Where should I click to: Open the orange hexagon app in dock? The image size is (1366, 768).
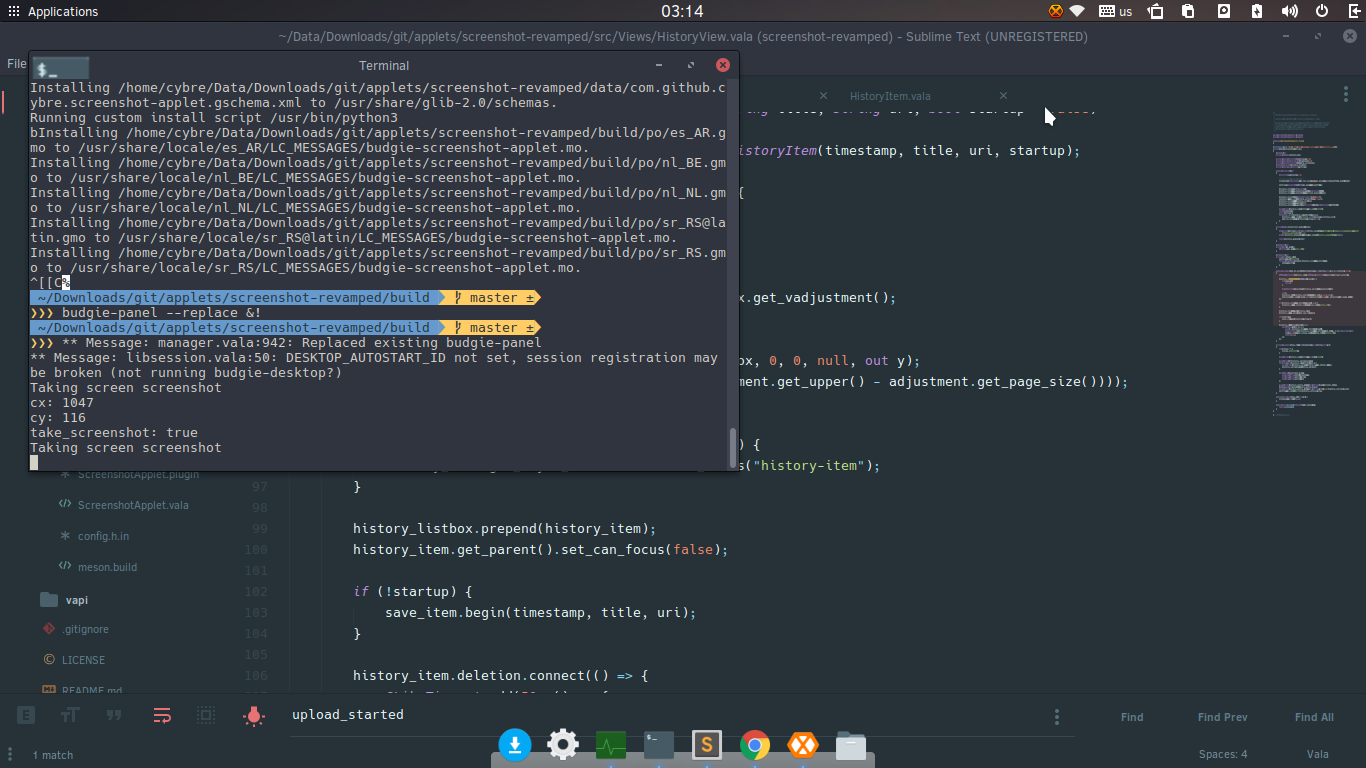[803, 745]
